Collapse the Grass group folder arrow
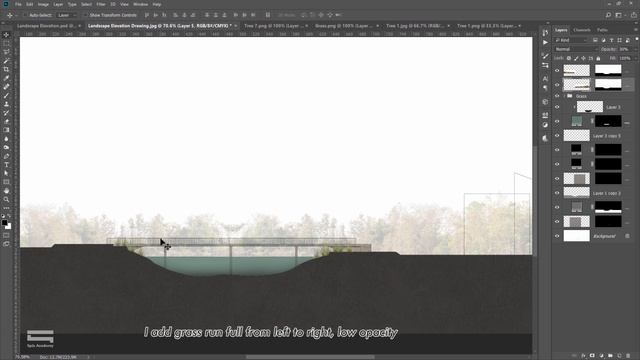Screen dimensions: 640x360 [x=564, y=96]
